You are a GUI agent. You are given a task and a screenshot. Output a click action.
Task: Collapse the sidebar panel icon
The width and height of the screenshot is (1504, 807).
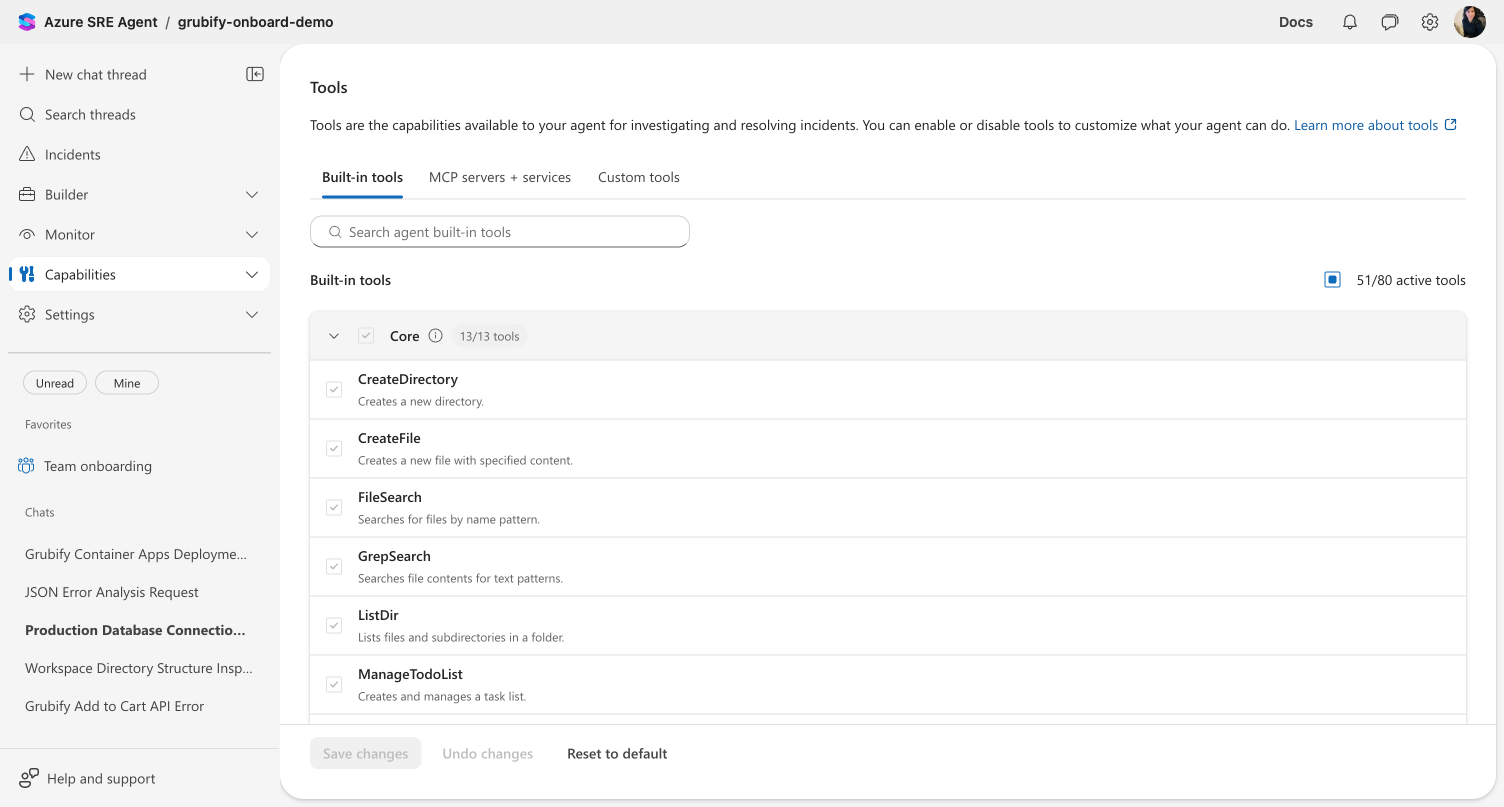coord(255,74)
